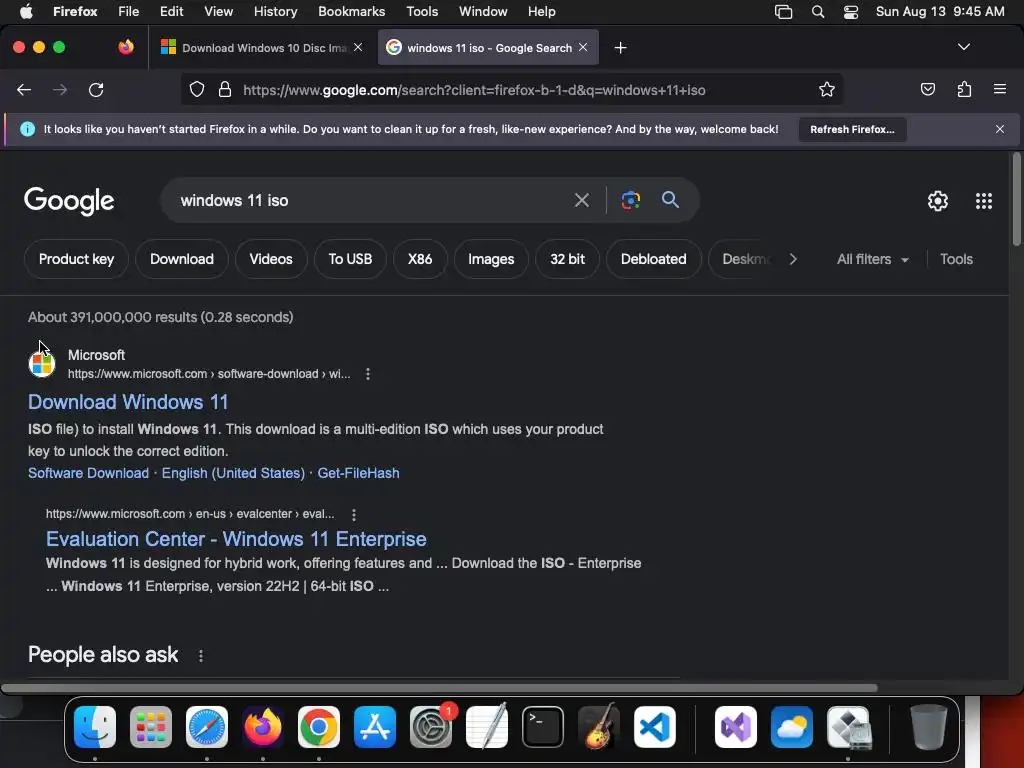The width and height of the screenshot is (1024, 768).
Task: Follow the English (United States) sitelink
Action: [x=233, y=473]
